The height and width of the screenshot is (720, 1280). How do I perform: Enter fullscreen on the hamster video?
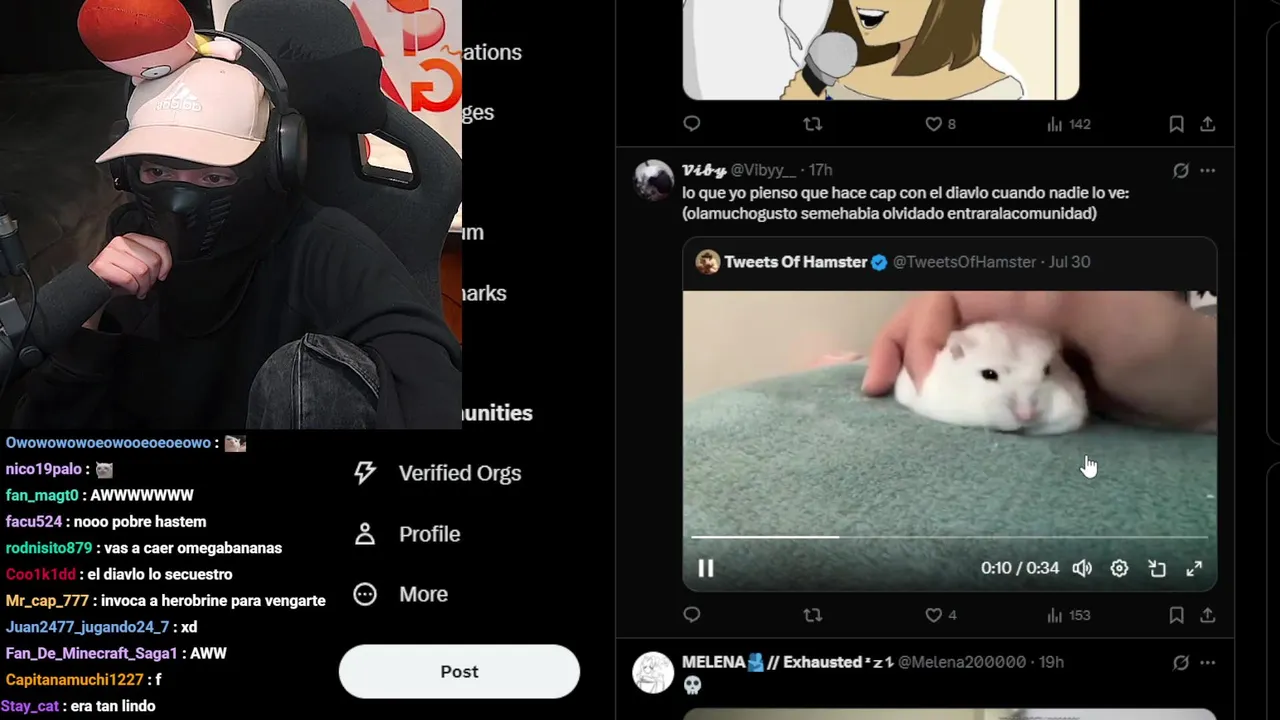(1194, 568)
